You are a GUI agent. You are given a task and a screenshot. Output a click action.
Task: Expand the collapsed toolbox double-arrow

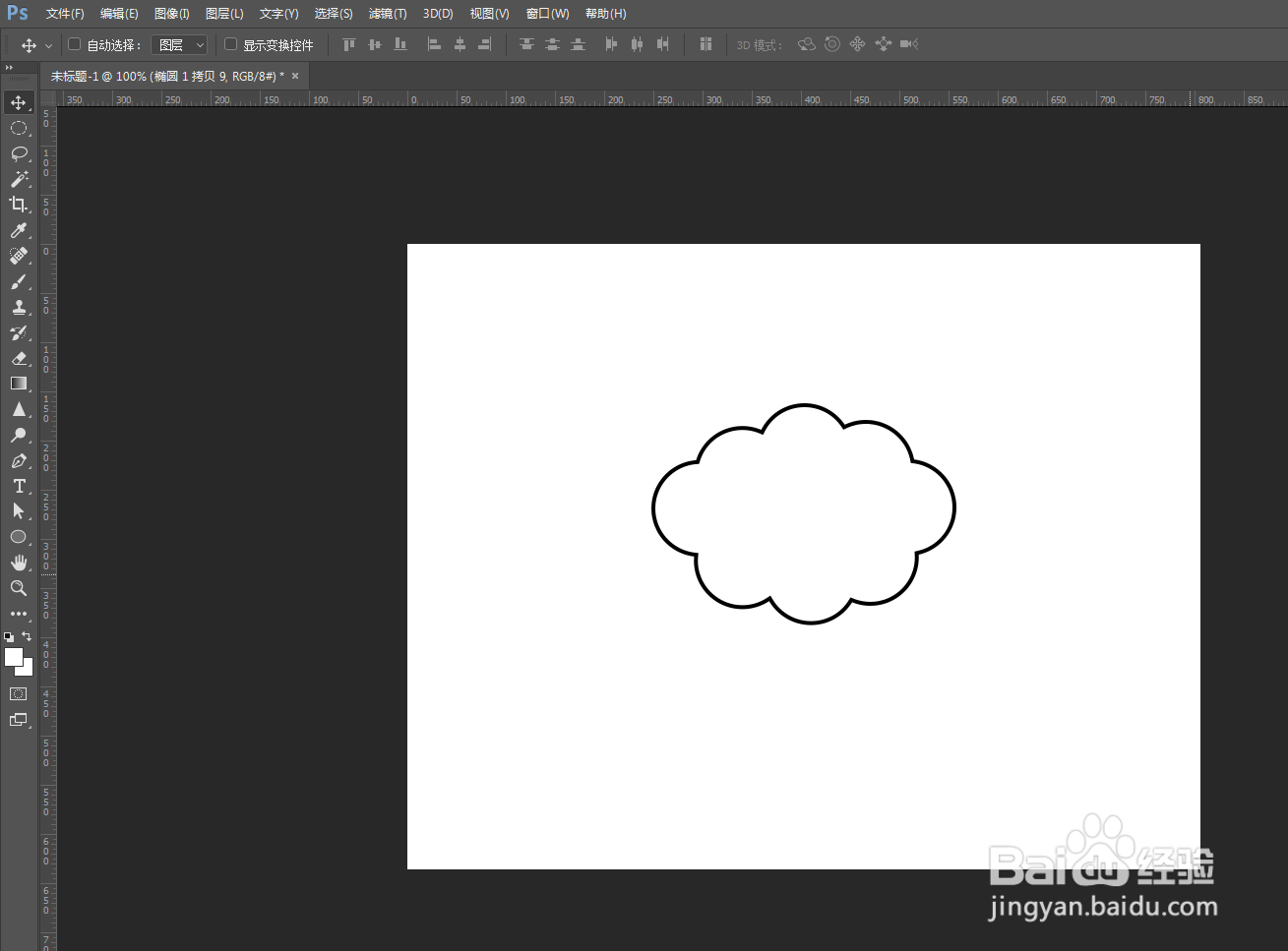pyautogui.click(x=9, y=68)
